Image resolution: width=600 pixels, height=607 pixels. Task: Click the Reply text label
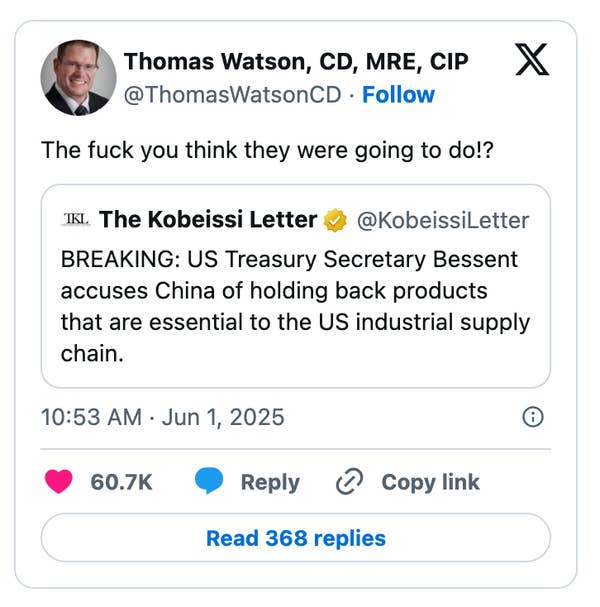coord(270,482)
